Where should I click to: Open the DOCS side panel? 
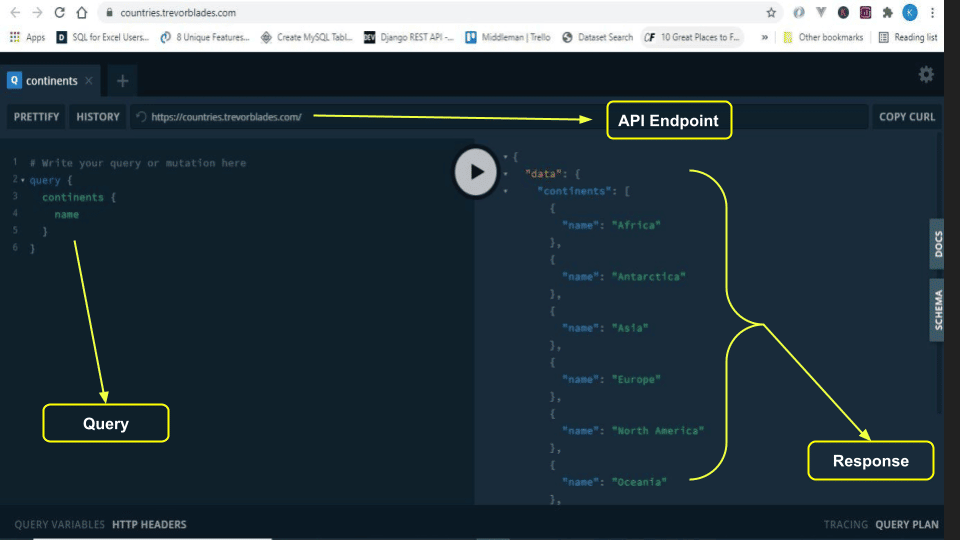pyautogui.click(x=937, y=245)
